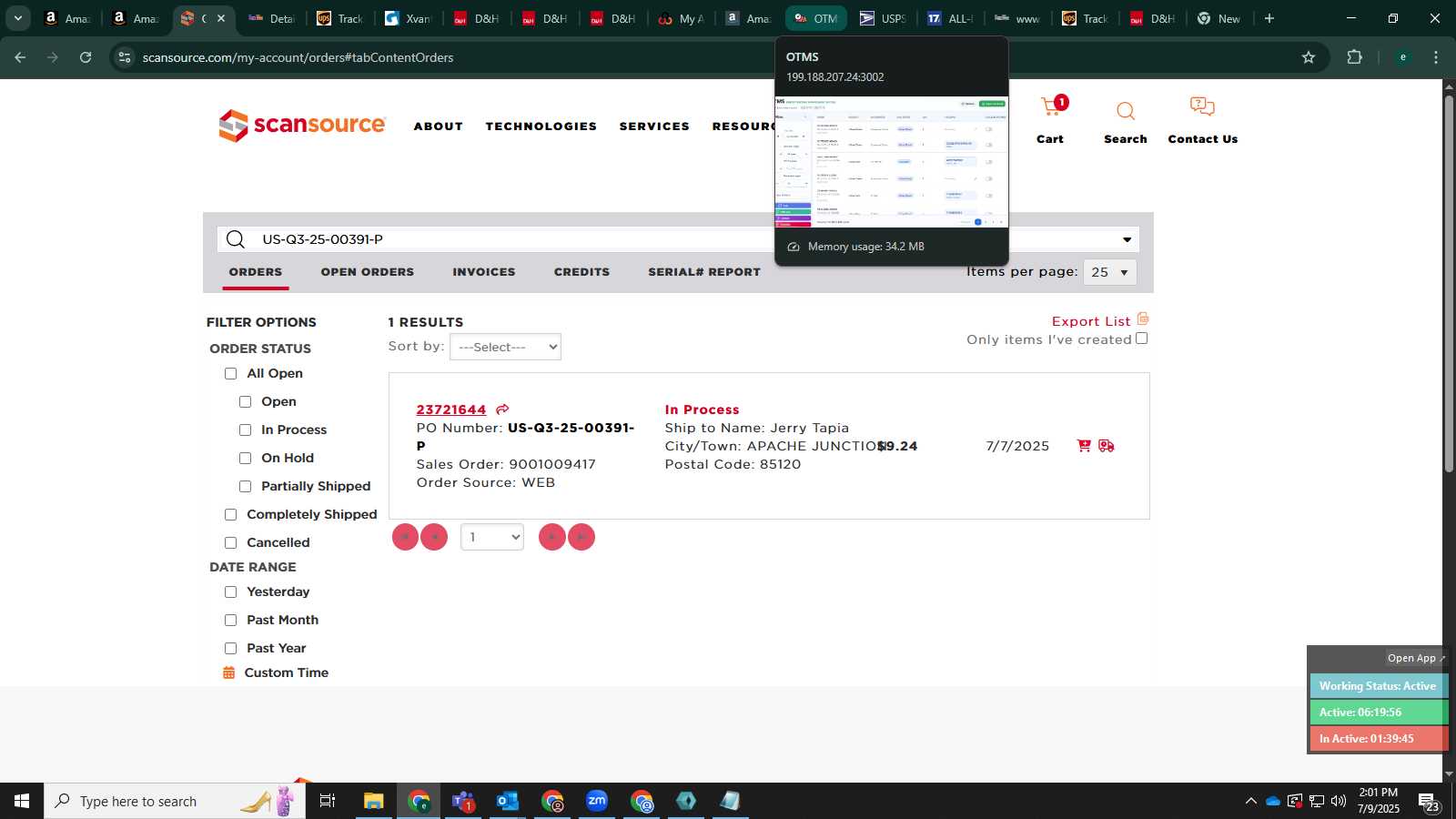Open the Chrome three-dot menu

(1436, 57)
